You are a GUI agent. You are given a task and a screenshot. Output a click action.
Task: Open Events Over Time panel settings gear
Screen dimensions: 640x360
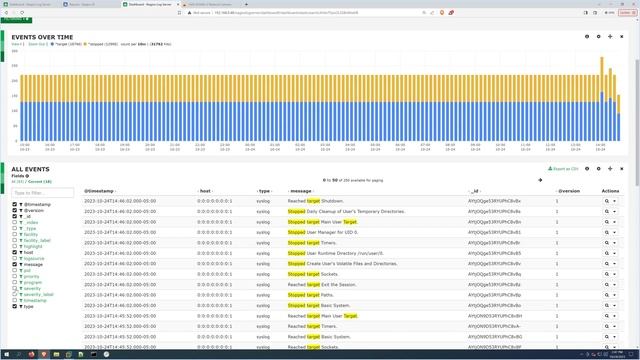tap(598, 37)
